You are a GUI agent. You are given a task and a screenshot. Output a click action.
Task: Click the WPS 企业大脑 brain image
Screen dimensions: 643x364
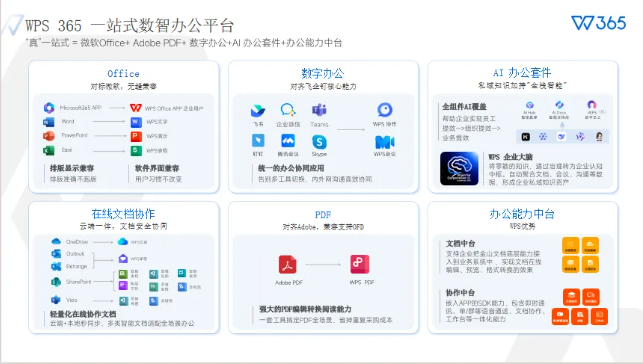coord(459,168)
